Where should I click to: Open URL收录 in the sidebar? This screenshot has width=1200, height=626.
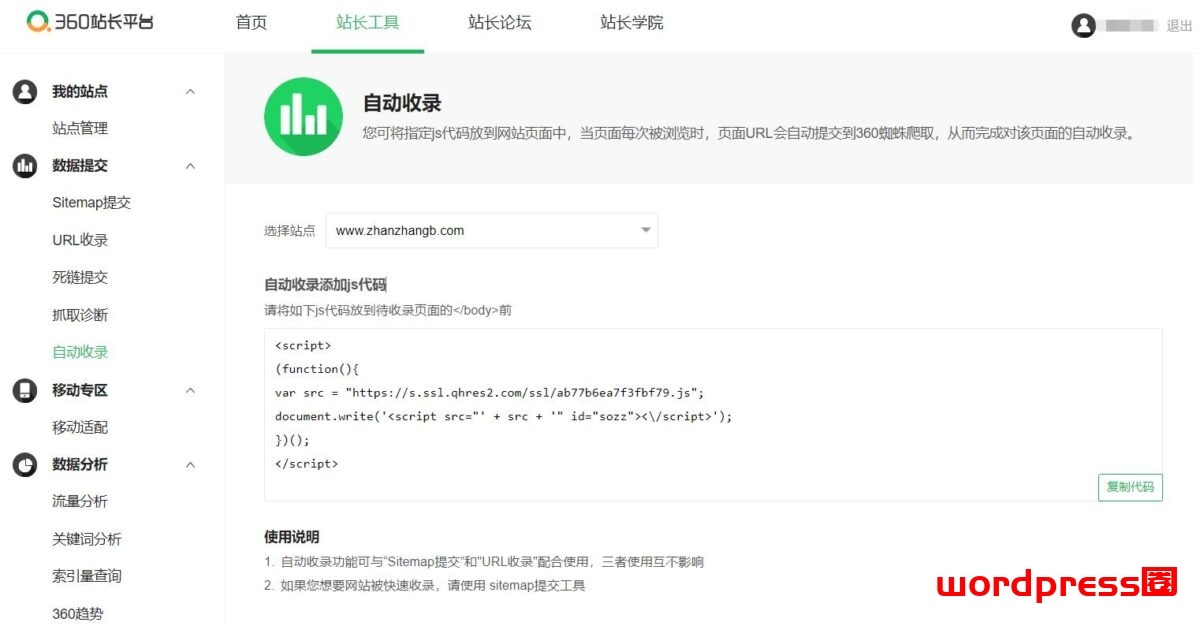80,240
